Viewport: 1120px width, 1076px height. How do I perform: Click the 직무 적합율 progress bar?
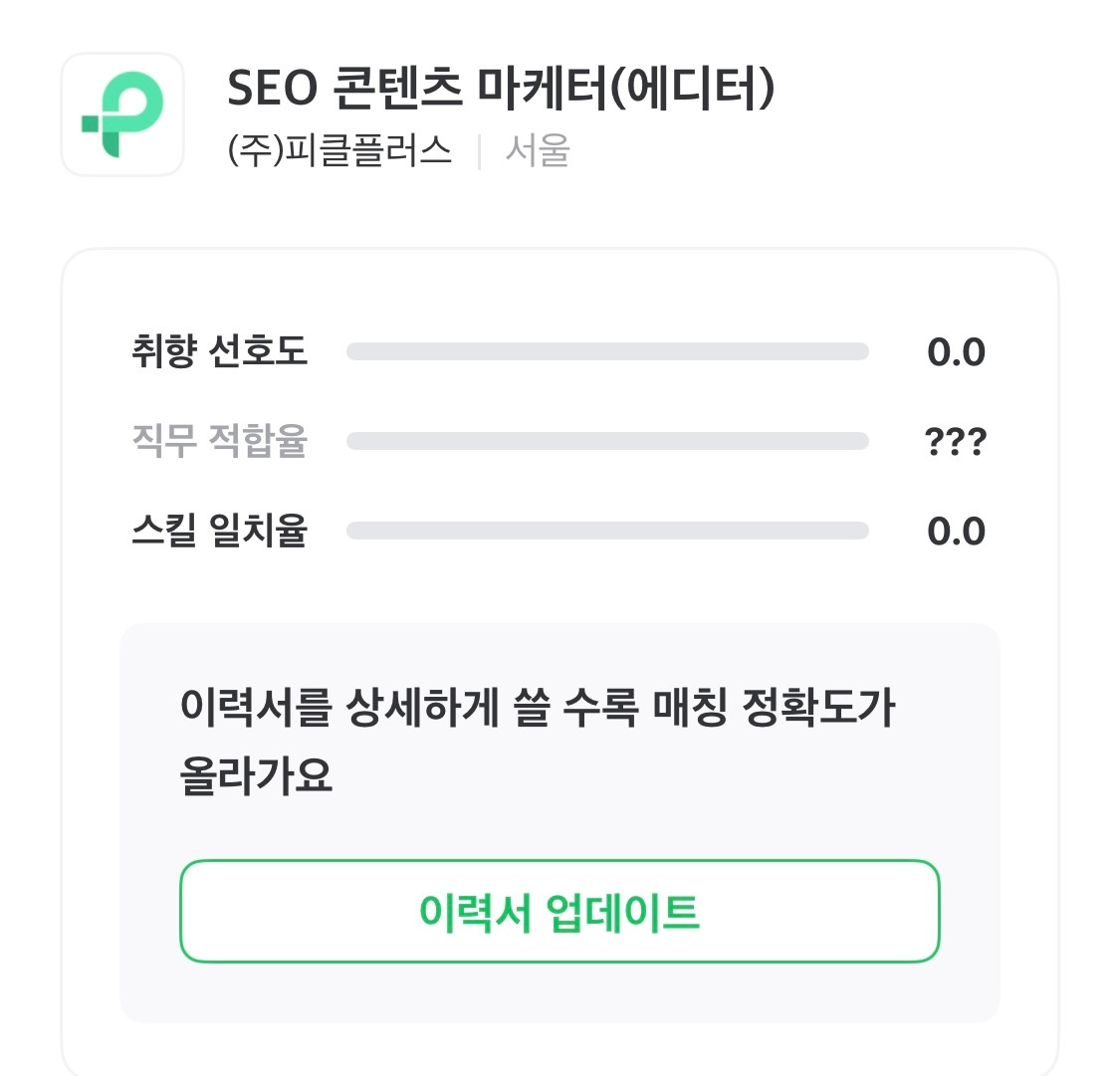(x=607, y=441)
